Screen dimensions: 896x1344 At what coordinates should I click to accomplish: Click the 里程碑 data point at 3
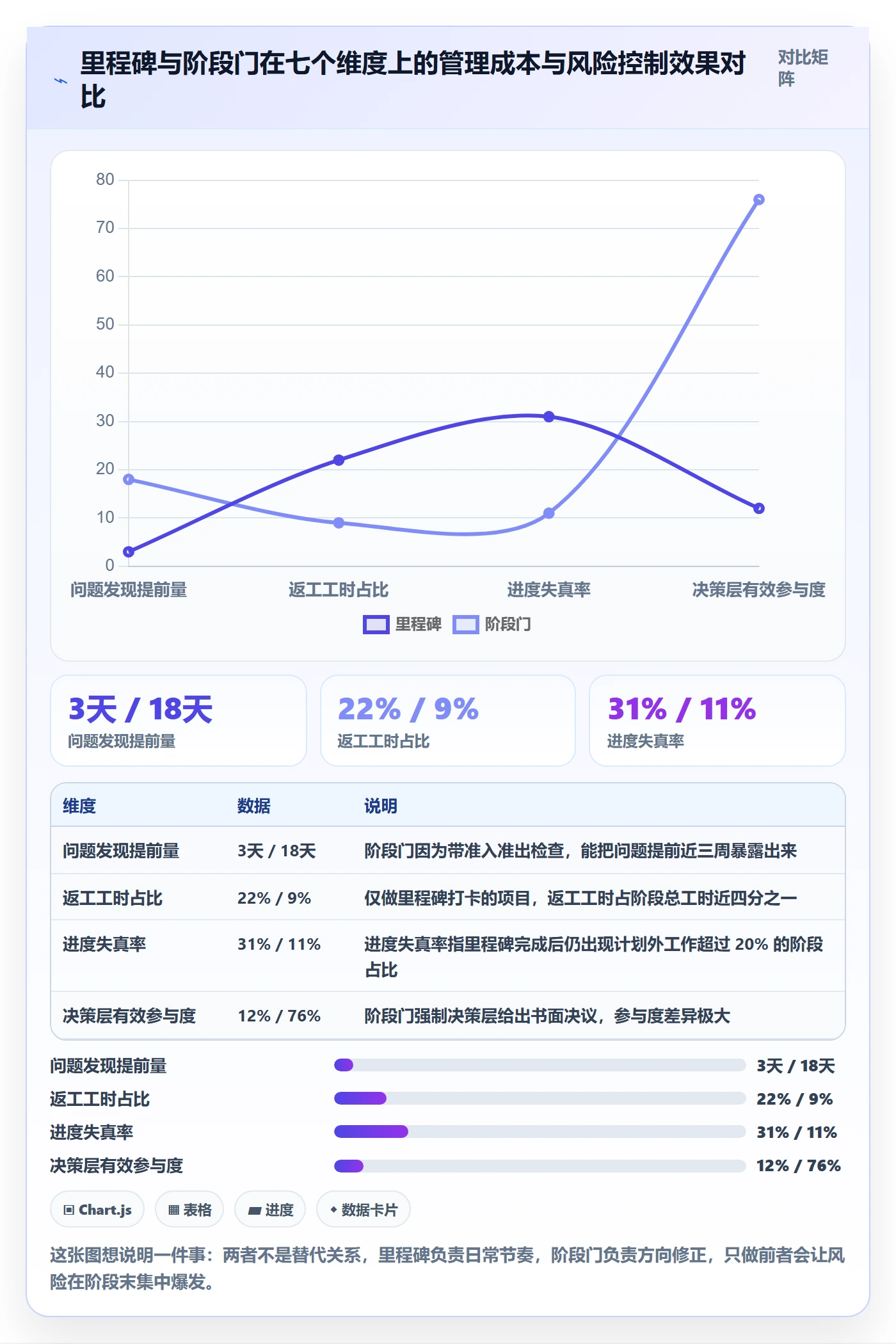tap(129, 552)
